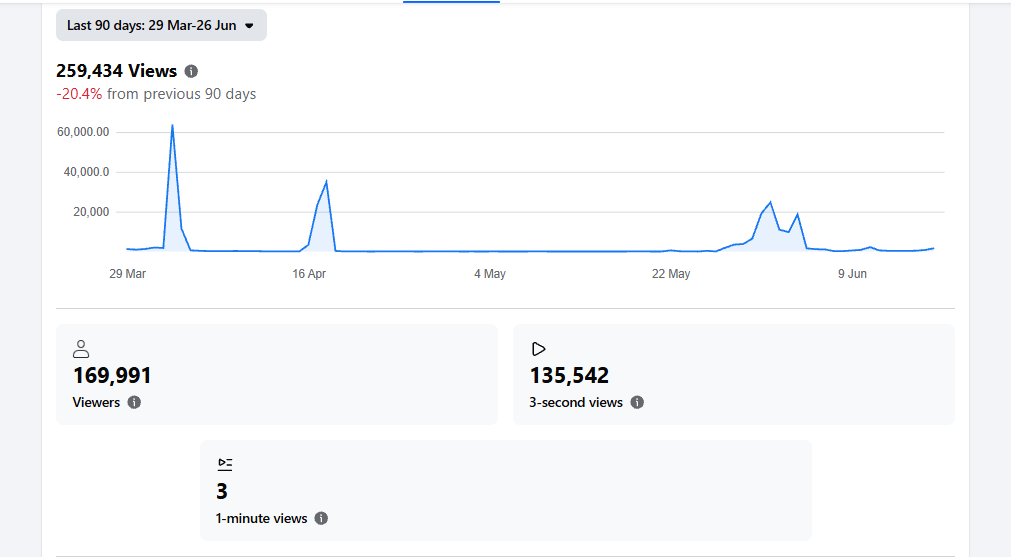This screenshot has width=1011, height=557.
Task: Click the -20.4% change percentage
Action: [x=79, y=93]
